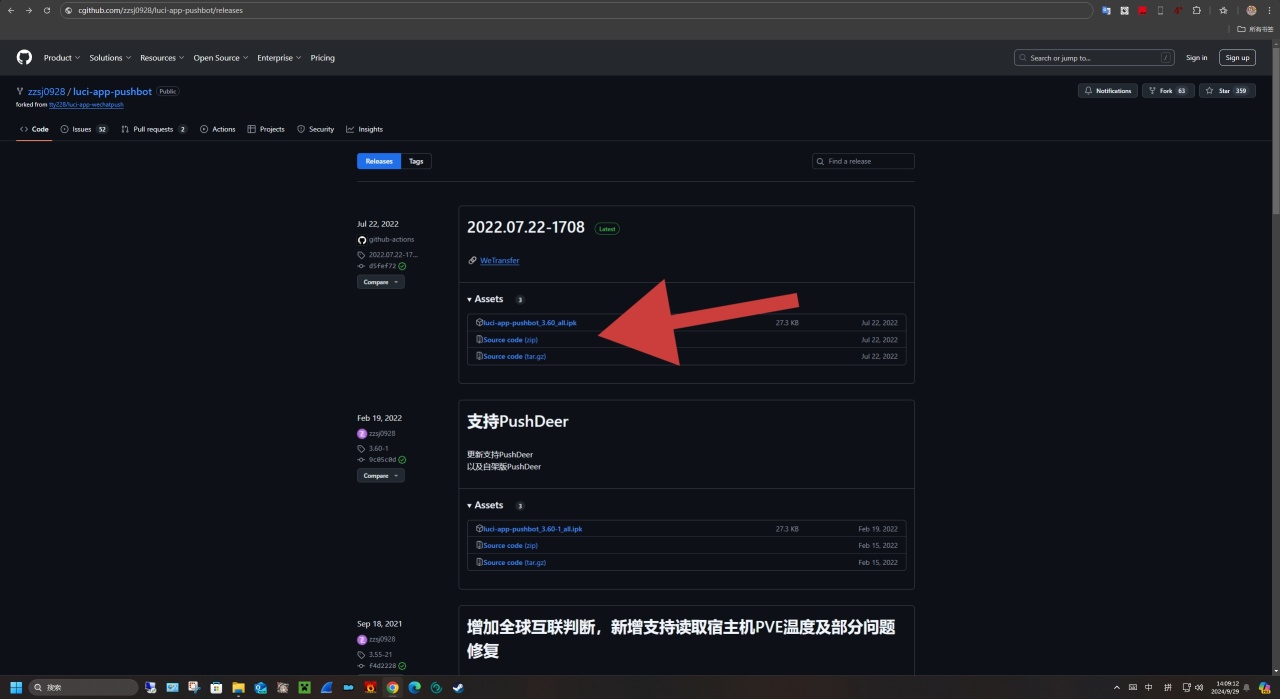1280x699 pixels.
Task: Expand Solutions navigation dropdown
Action: [x=110, y=58]
